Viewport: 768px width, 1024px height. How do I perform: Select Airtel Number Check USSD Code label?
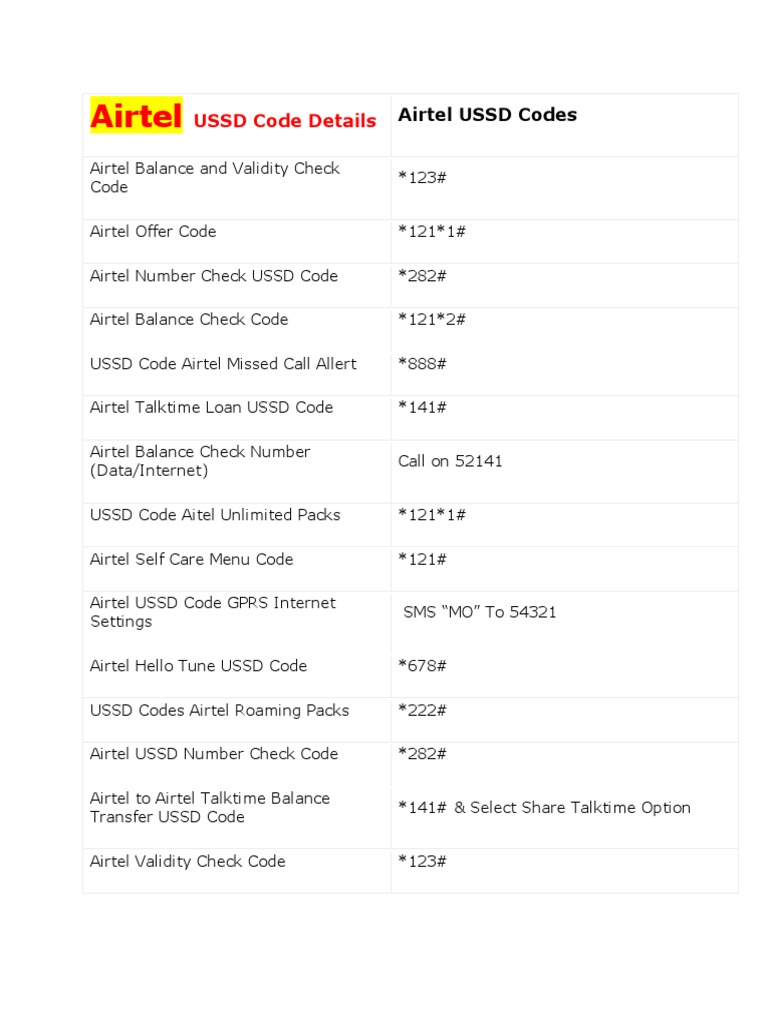pos(214,276)
